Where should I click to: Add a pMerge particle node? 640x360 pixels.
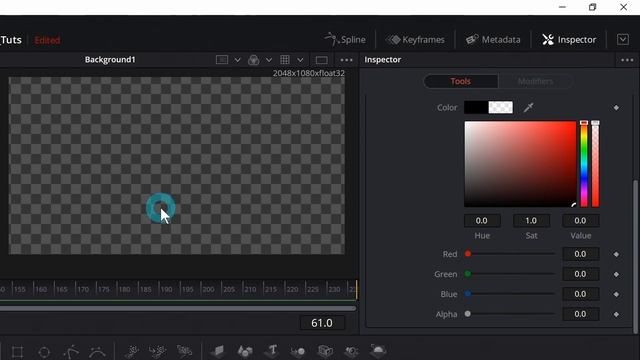[x=157, y=351]
